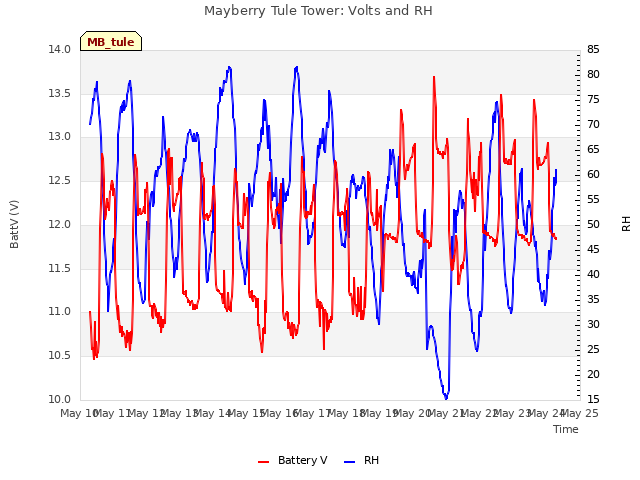
Task: Click the 10.5 left axis tick
Action: pos(59,356)
